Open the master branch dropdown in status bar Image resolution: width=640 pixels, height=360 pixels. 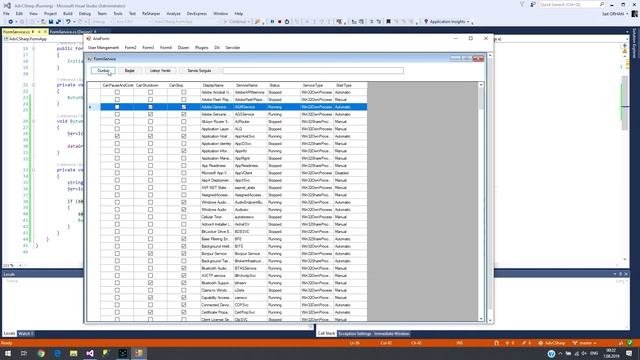[x=584, y=343]
